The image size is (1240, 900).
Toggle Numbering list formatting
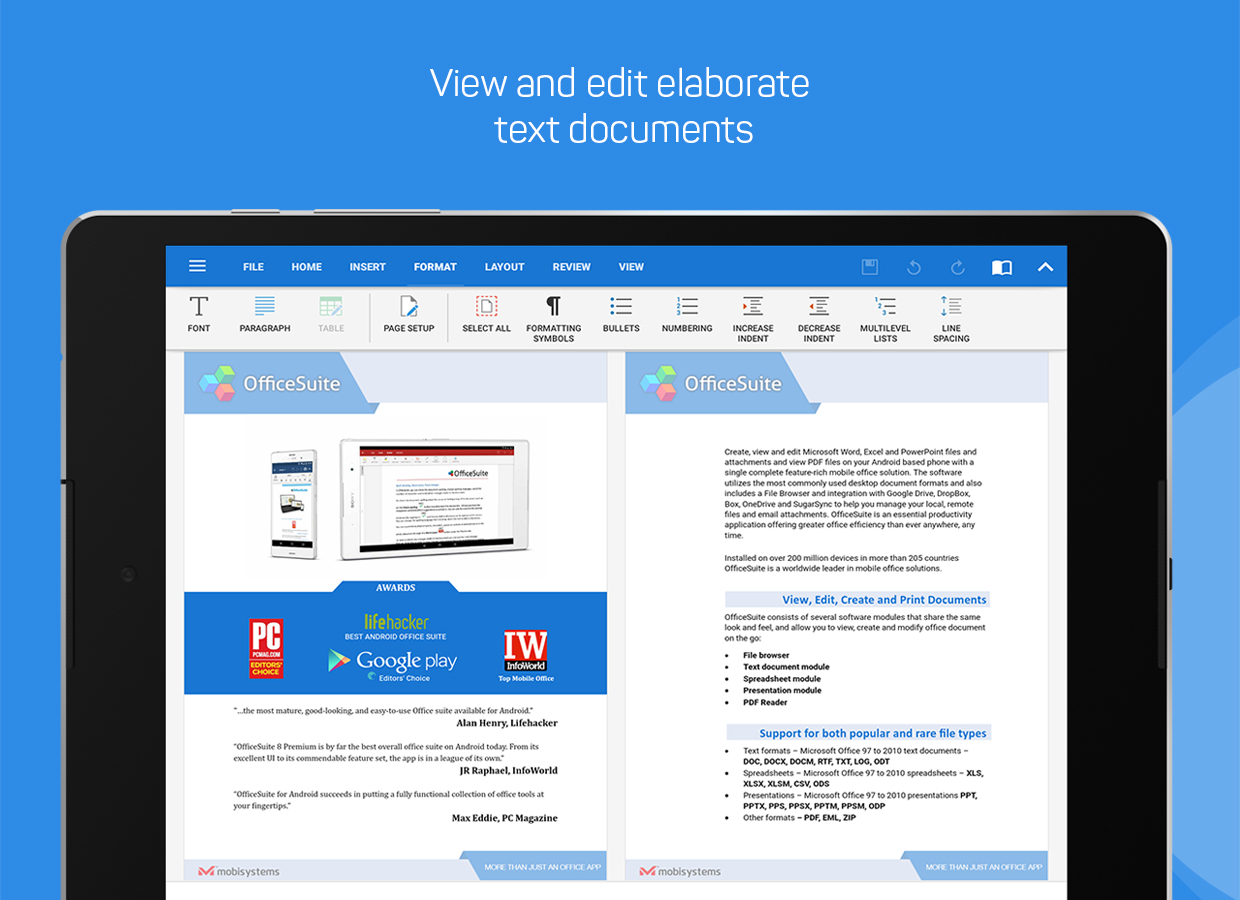pyautogui.click(x=687, y=314)
